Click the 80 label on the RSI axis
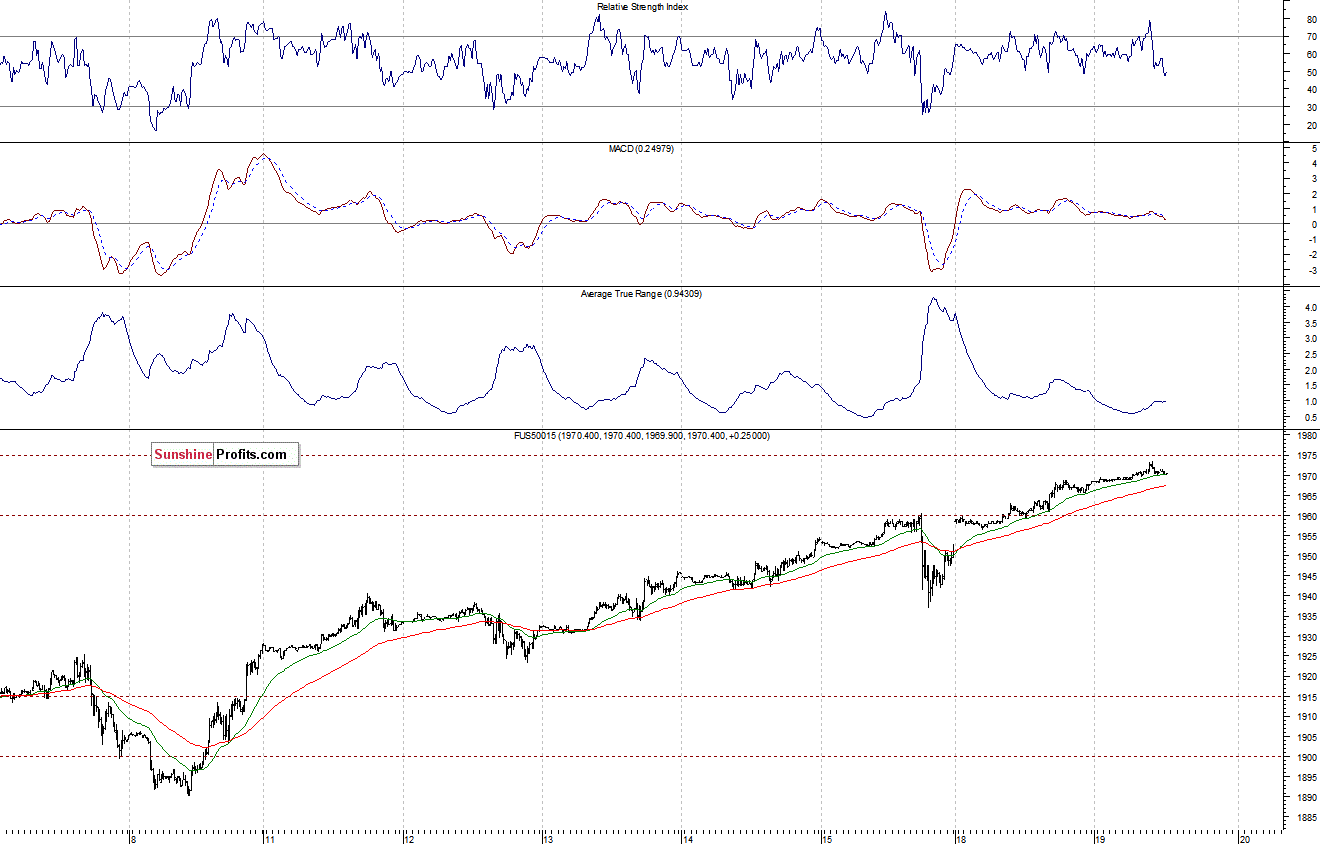The height and width of the screenshot is (844, 1320). point(1311,19)
